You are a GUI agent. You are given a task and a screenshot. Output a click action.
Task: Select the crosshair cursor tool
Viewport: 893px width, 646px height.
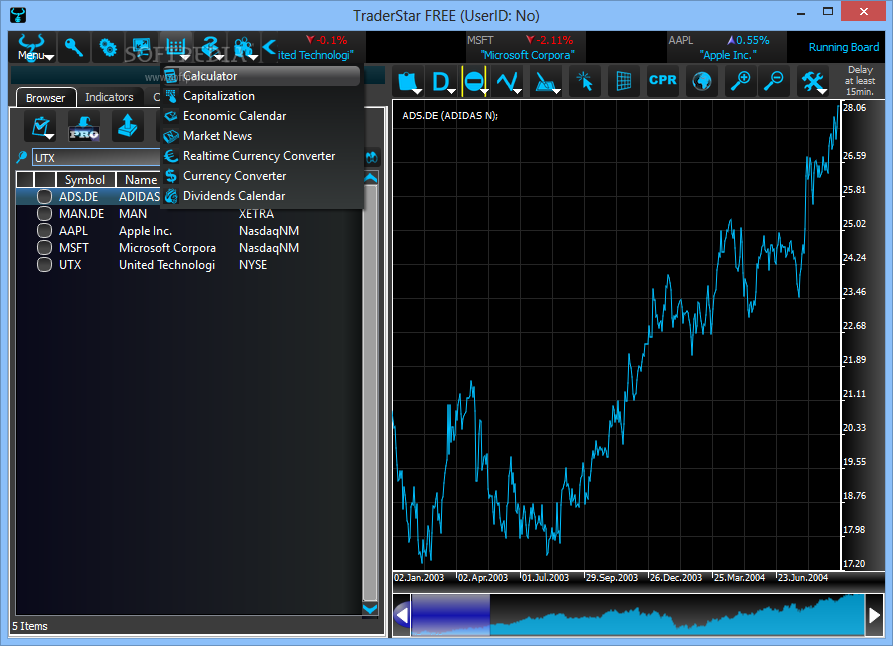coord(585,81)
